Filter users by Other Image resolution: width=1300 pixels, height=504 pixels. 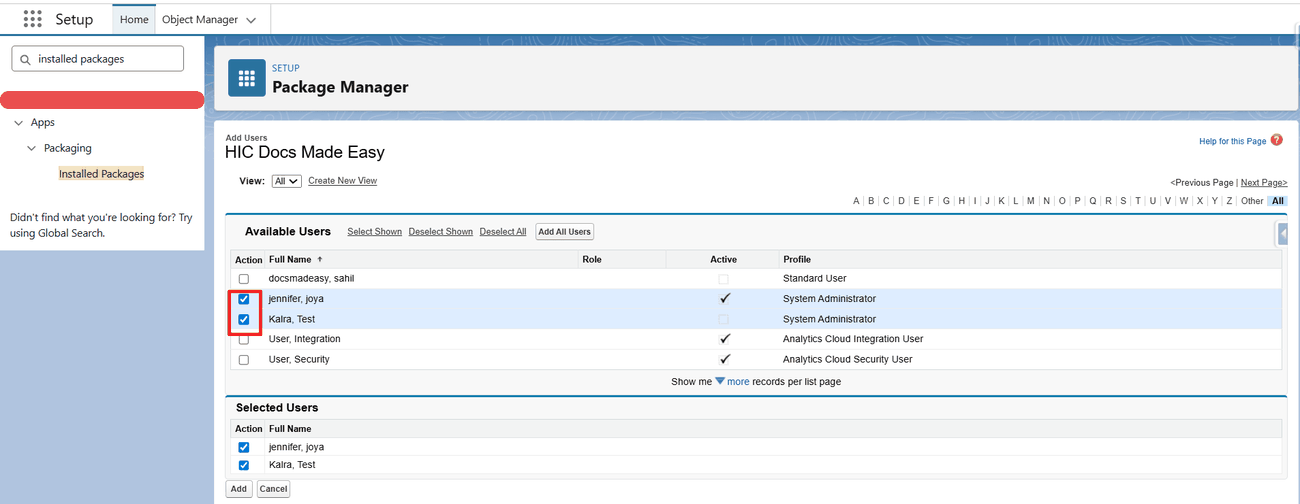(1252, 201)
